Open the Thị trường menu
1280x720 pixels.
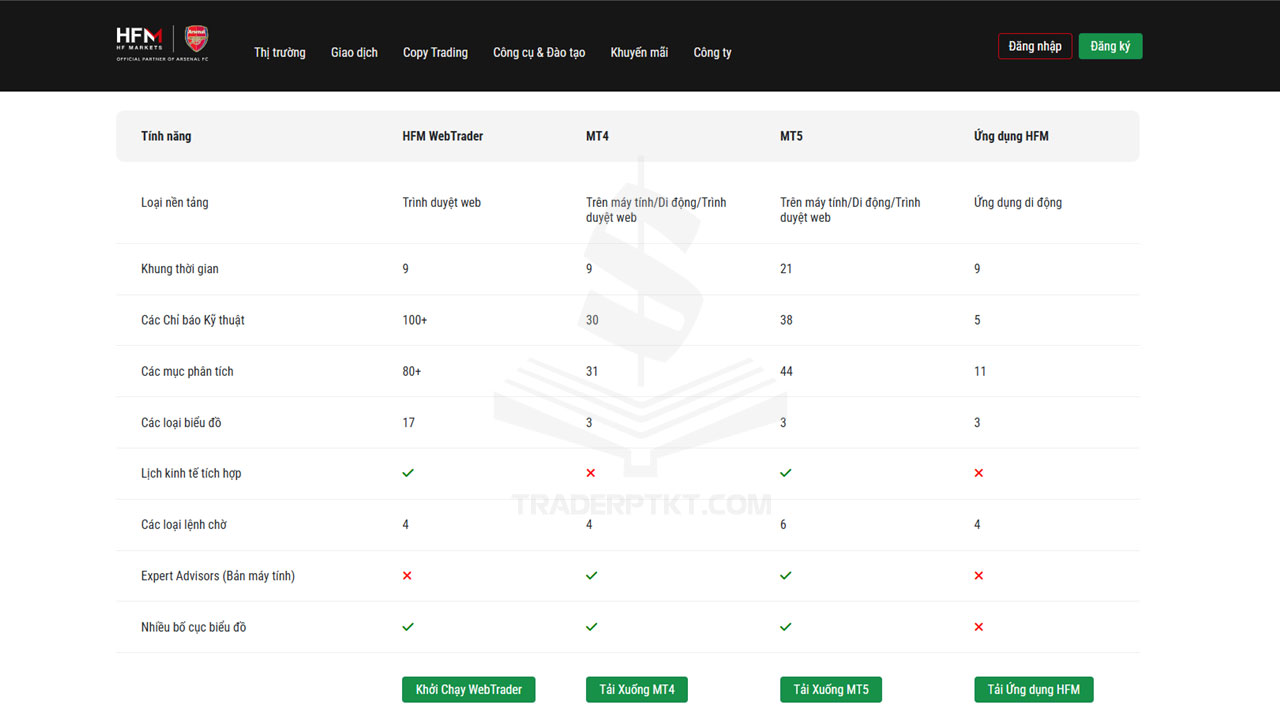pos(280,52)
